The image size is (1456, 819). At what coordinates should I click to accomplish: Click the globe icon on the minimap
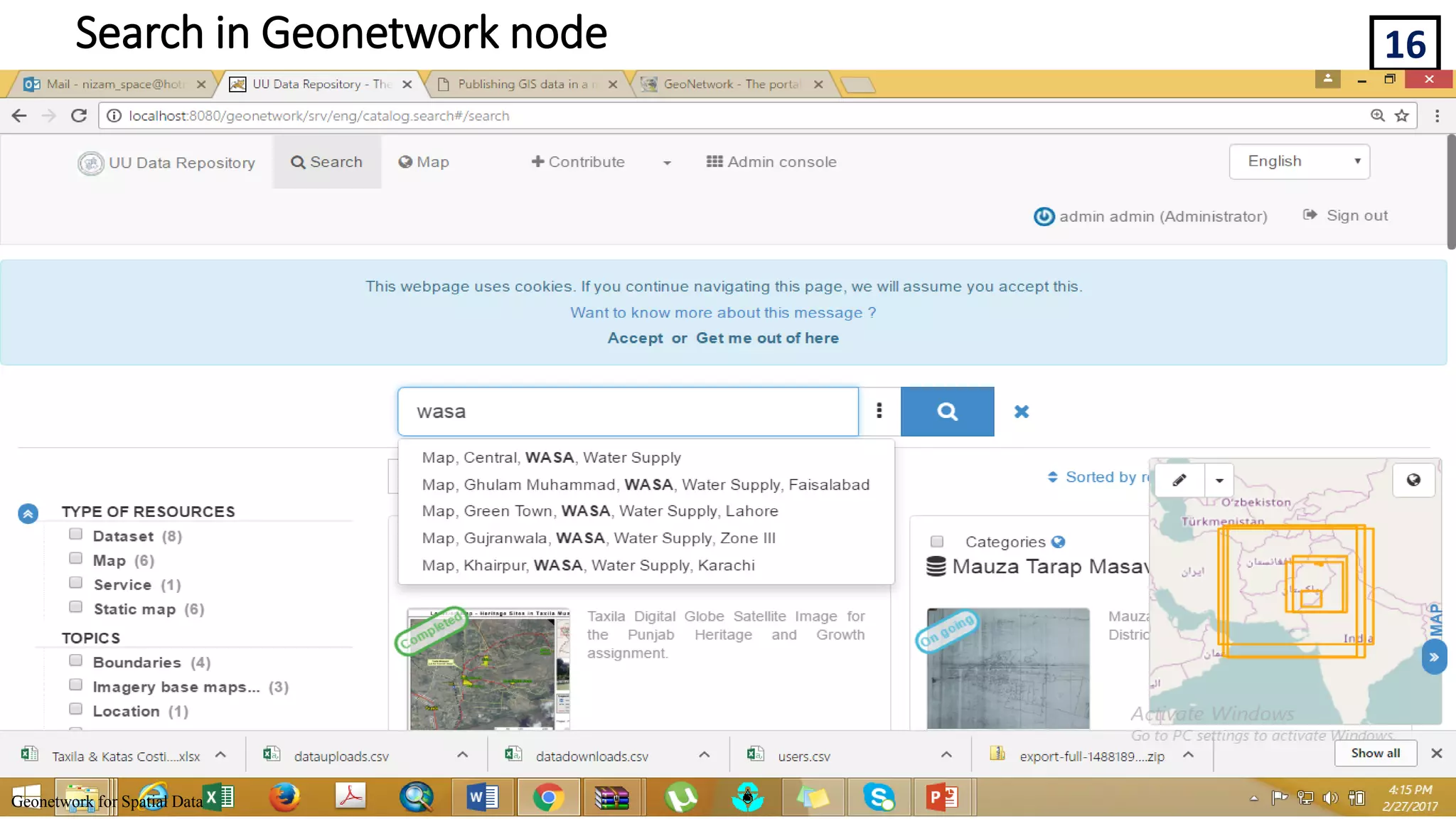[1413, 480]
